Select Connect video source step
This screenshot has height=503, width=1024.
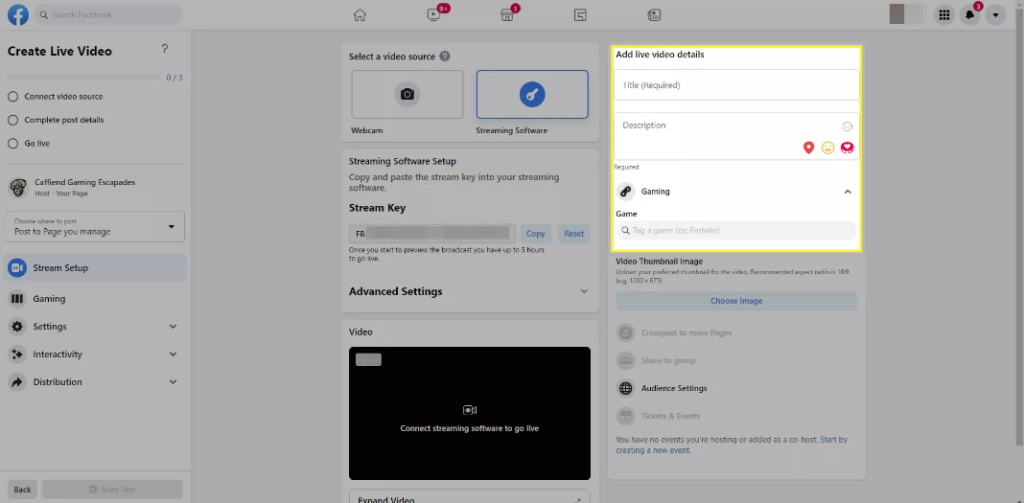pyautogui.click(x=57, y=96)
